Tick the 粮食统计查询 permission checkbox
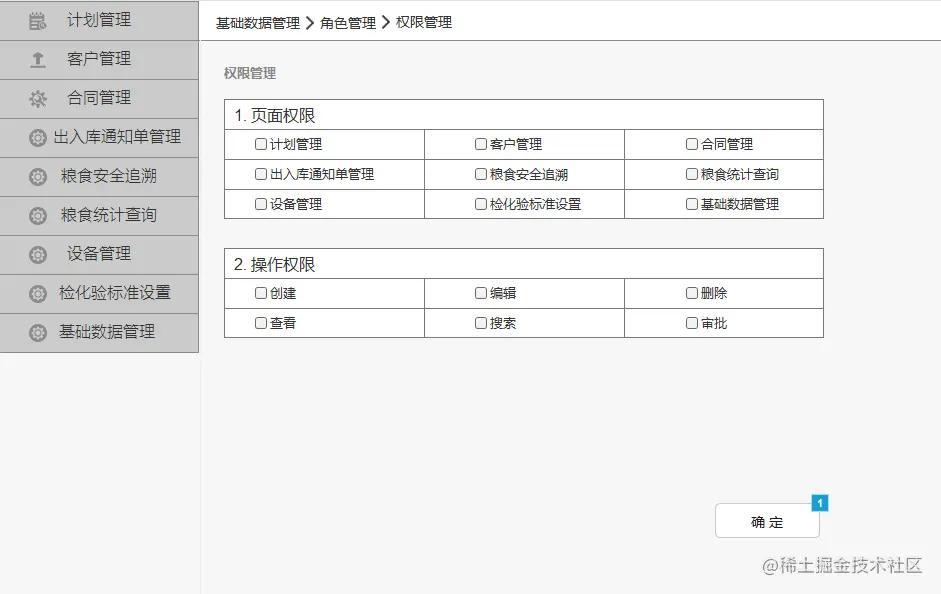The image size is (941, 594). tap(692, 174)
